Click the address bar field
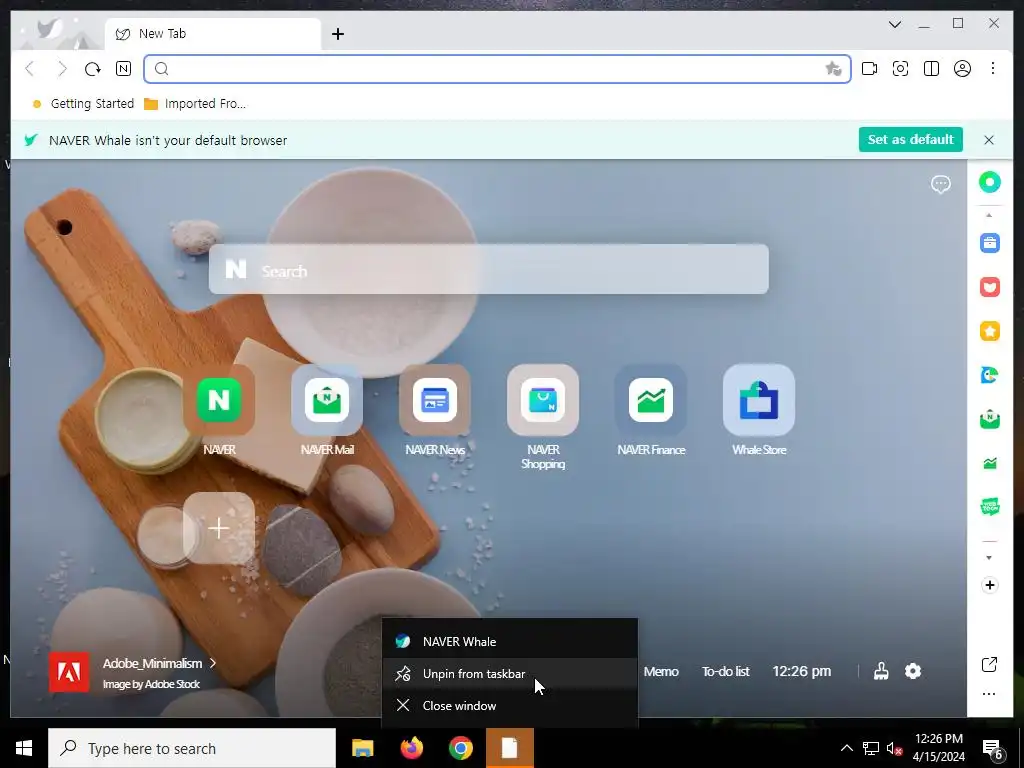The image size is (1024, 768). (496, 69)
